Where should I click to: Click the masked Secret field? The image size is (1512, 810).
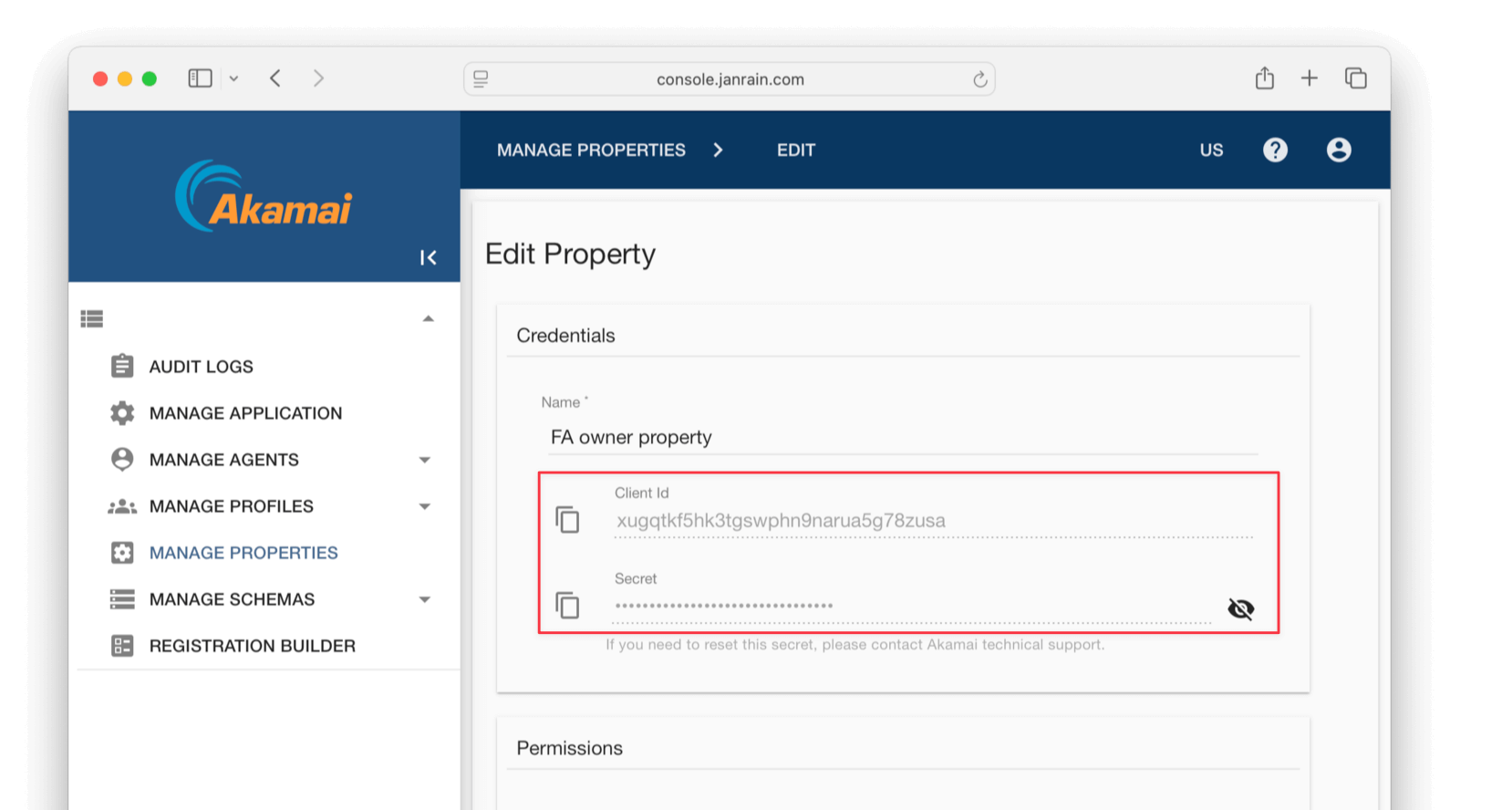click(912, 606)
